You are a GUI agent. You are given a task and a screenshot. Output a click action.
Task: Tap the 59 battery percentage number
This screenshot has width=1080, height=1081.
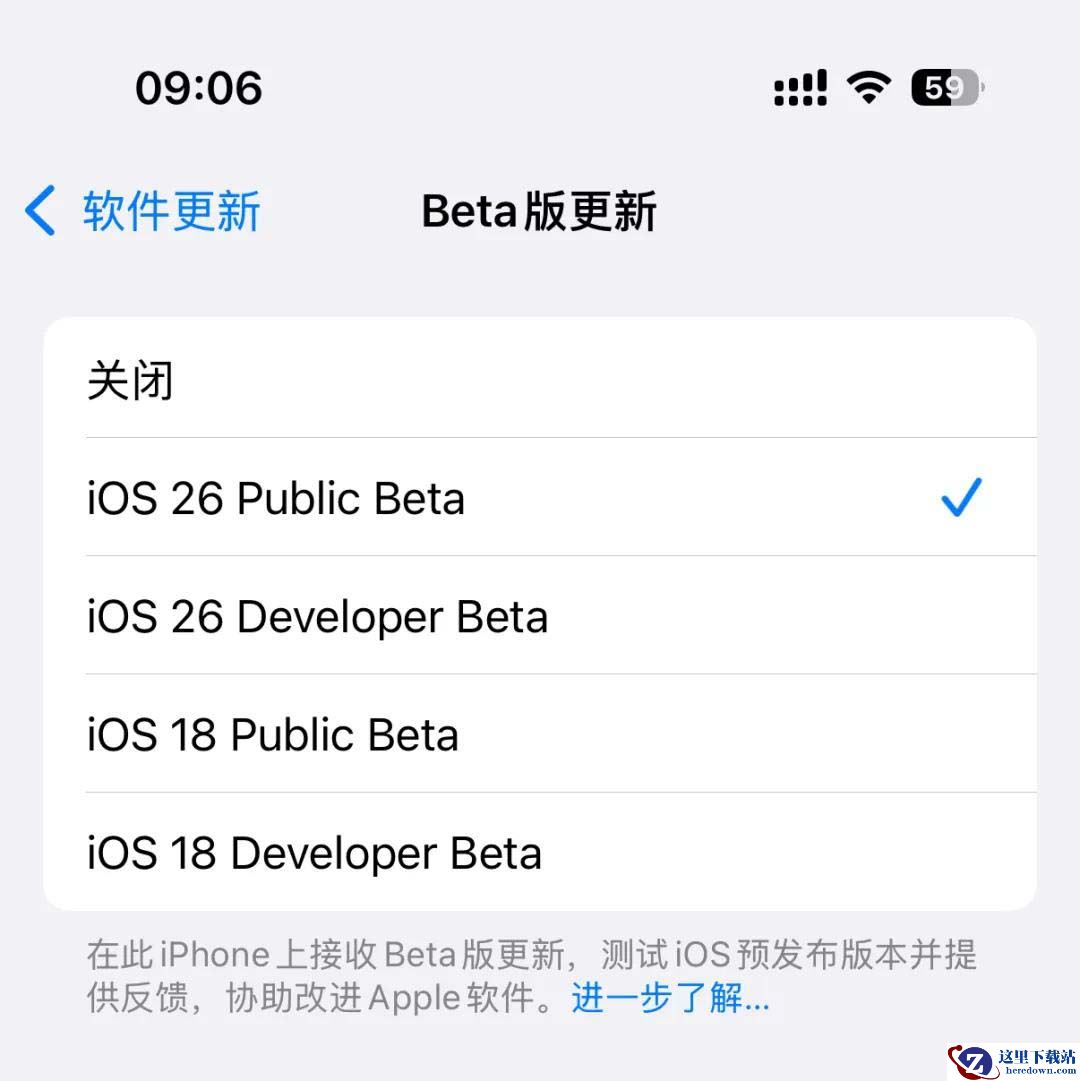tap(942, 88)
